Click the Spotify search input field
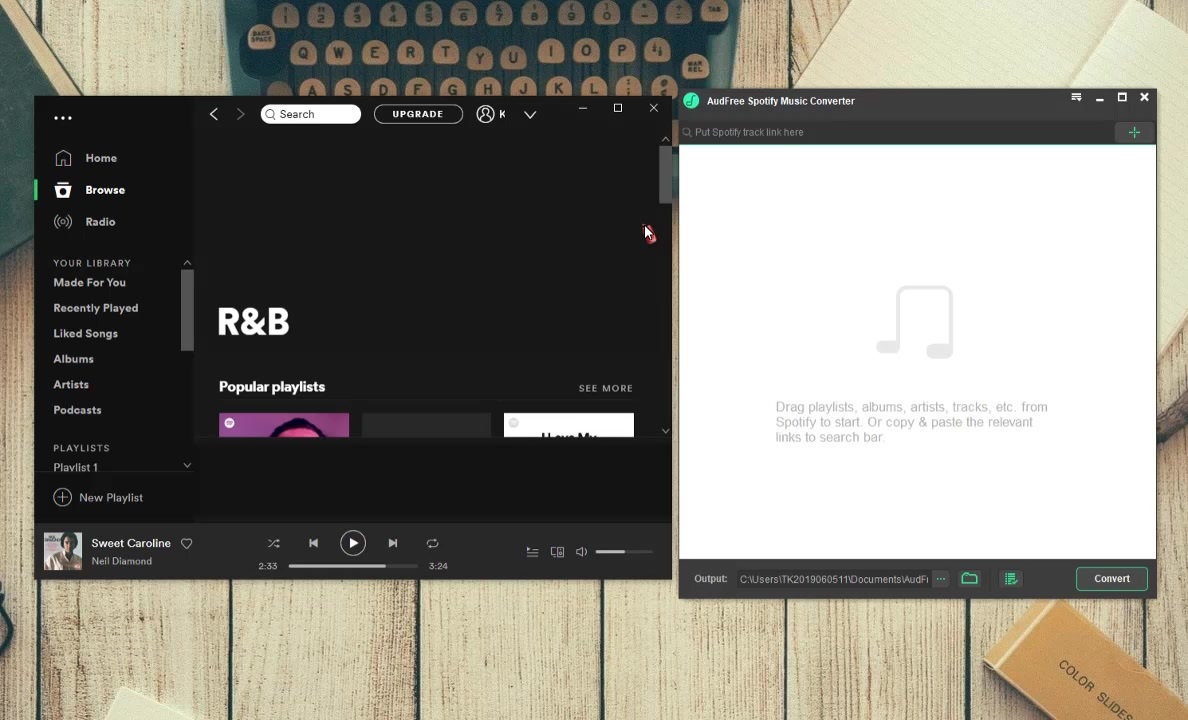 click(x=310, y=113)
